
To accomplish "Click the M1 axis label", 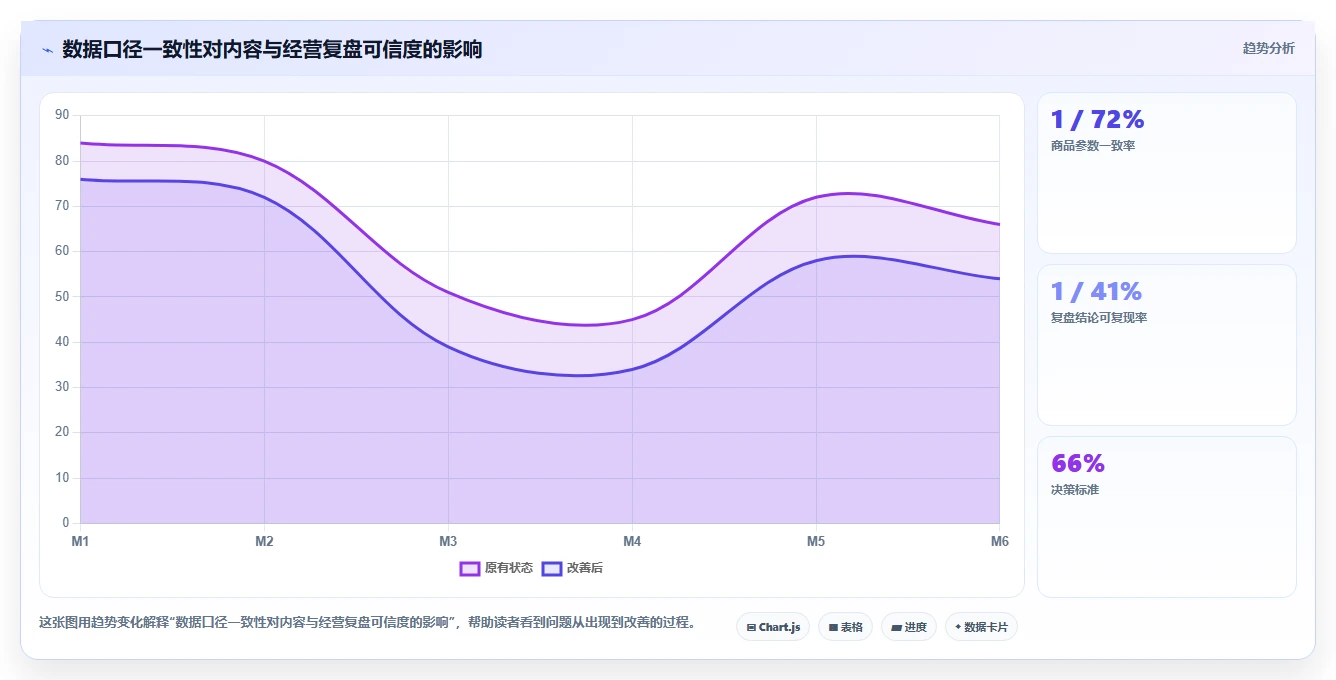I will (x=80, y=541).
